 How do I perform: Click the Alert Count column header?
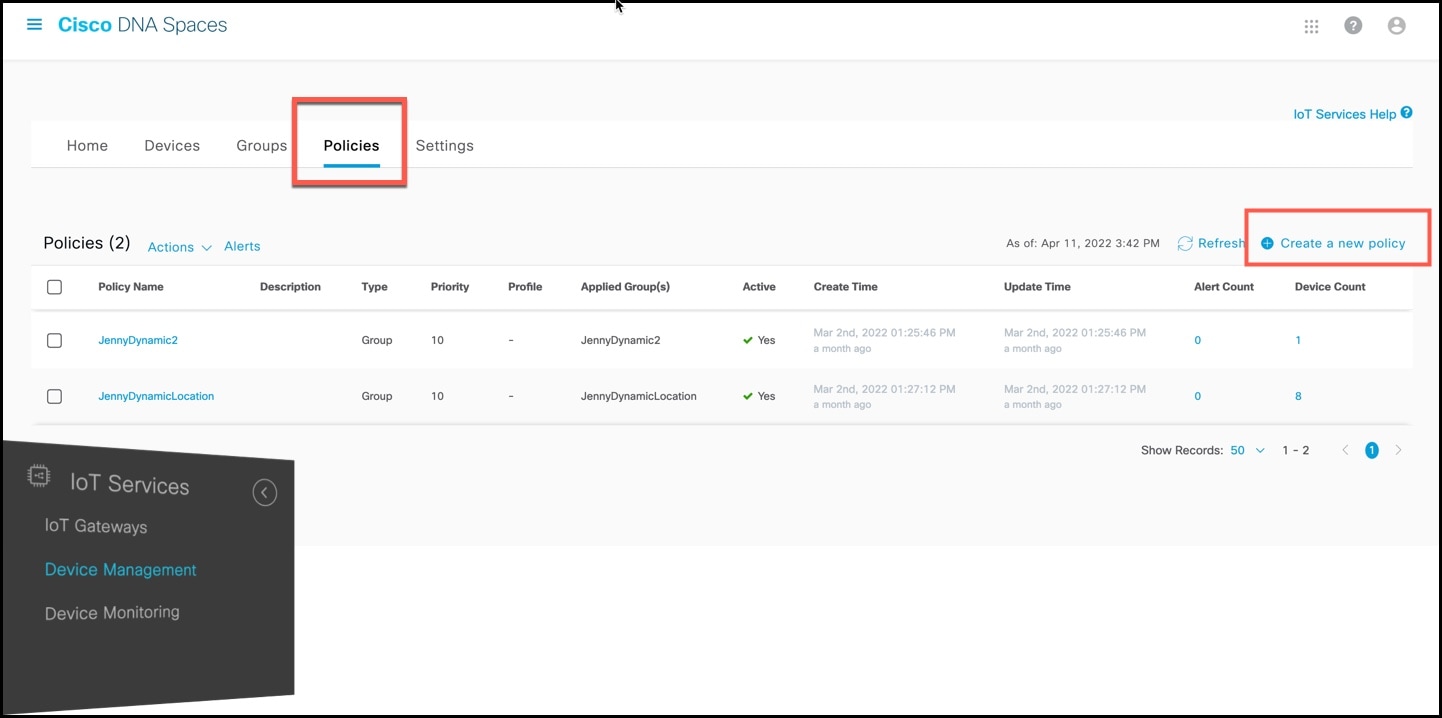(1224, 287)
